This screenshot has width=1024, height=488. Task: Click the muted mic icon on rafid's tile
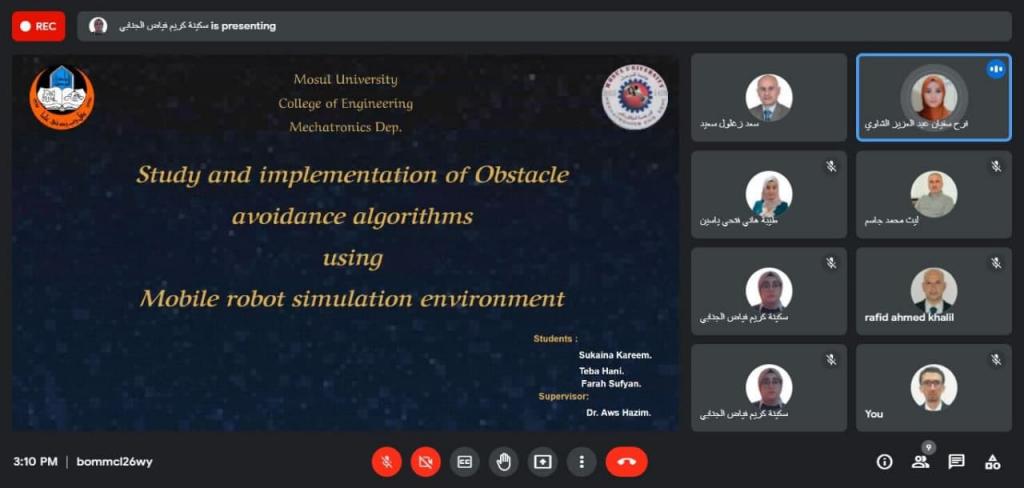995,263
